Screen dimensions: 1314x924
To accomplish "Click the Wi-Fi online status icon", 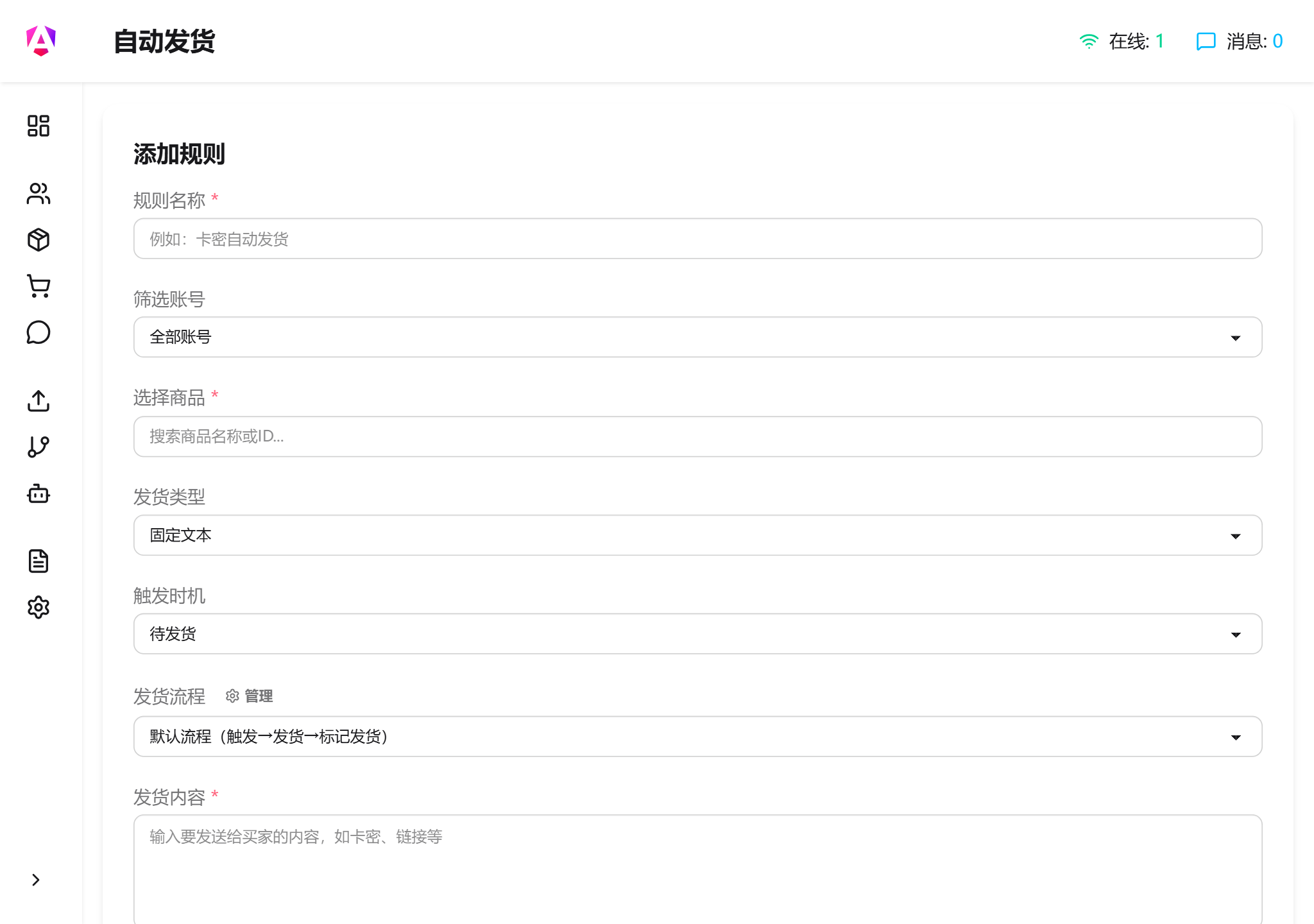I will click(1088, 40).
